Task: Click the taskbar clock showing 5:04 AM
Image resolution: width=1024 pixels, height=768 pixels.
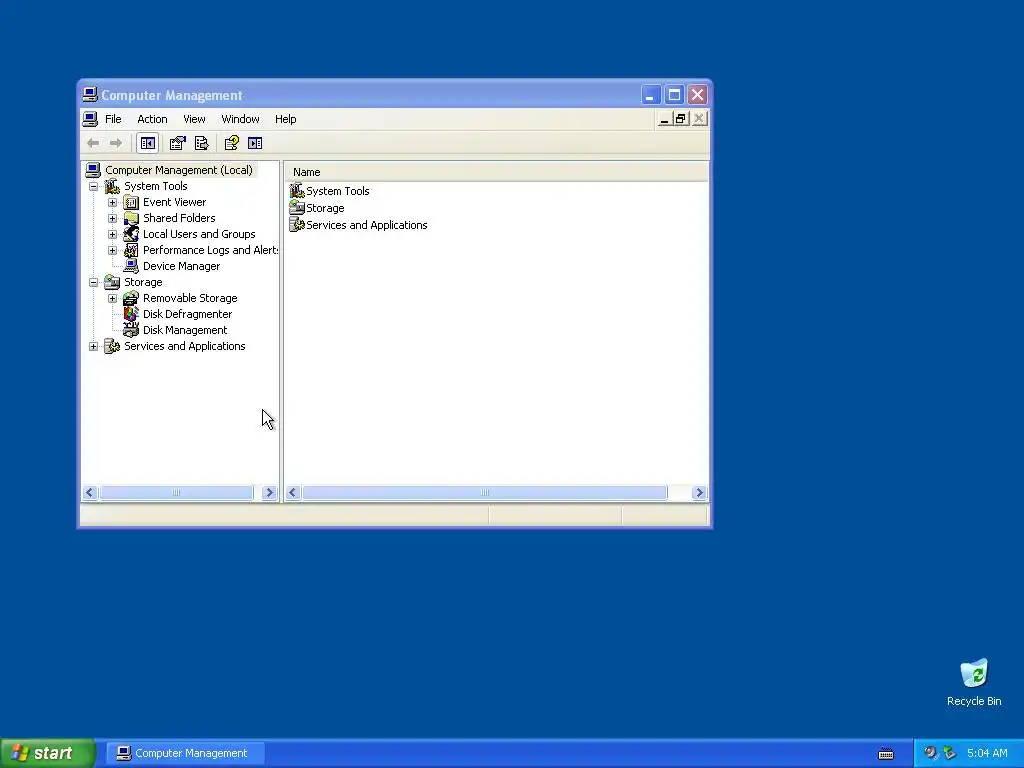Action: [987, 753]
